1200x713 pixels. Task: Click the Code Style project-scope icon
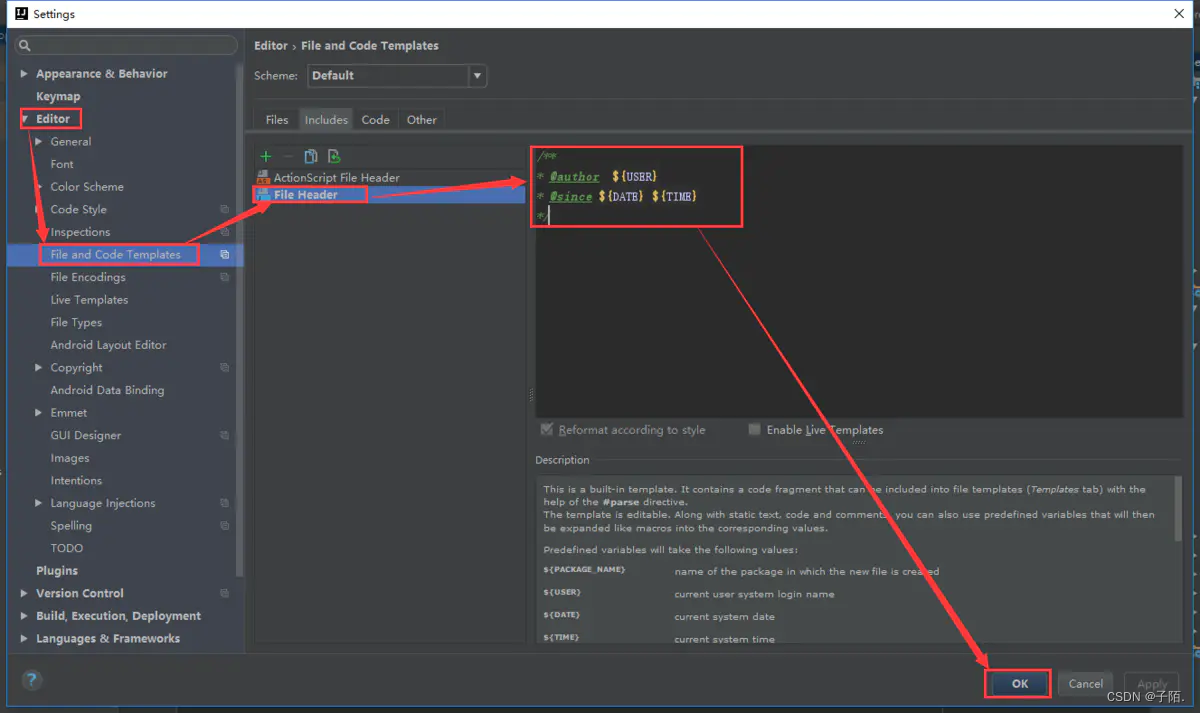click(225, 210)
